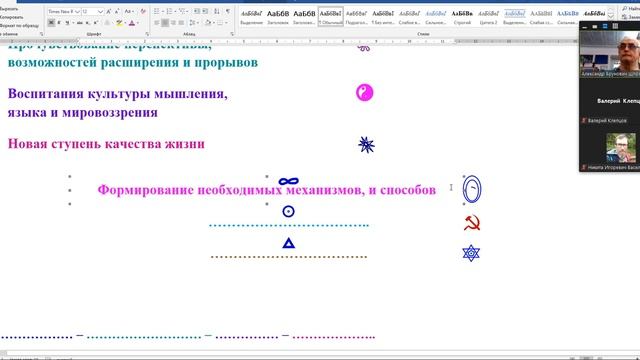Open underline style dropdown arrow
This screenshot has width=640, height=360.
(73, 23)
